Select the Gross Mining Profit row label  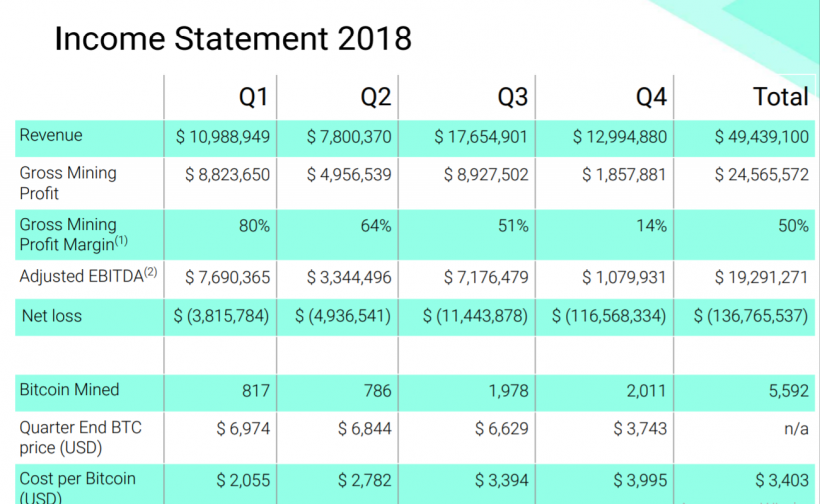(x=68, y=182)
